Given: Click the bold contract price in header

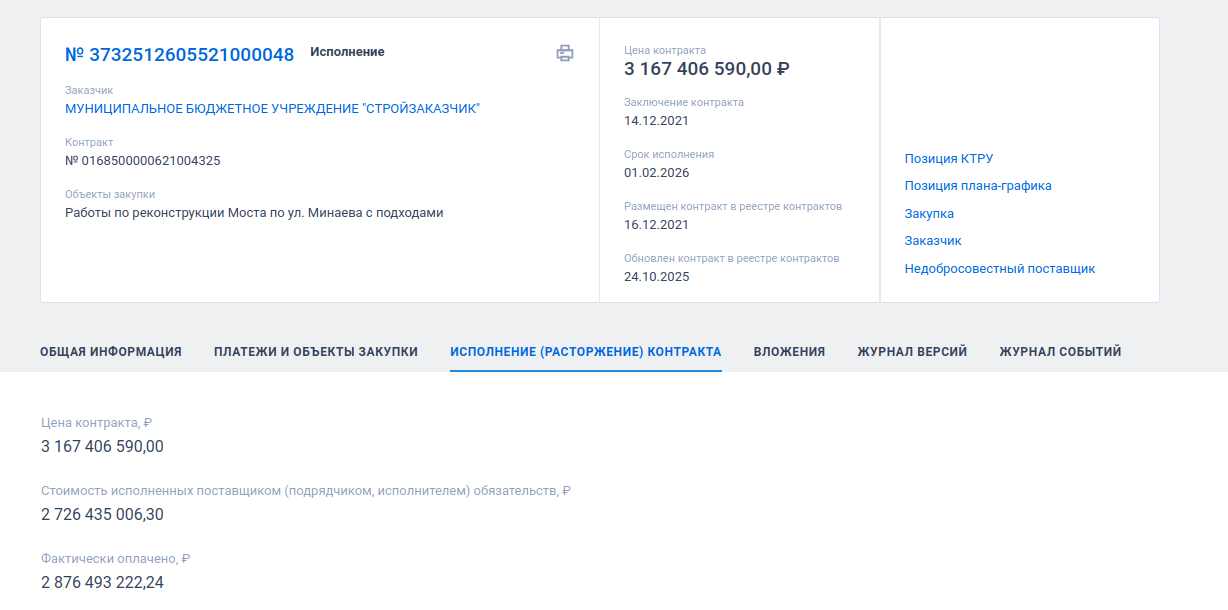Looking at the screenshot, I should (x=706, y=69).
